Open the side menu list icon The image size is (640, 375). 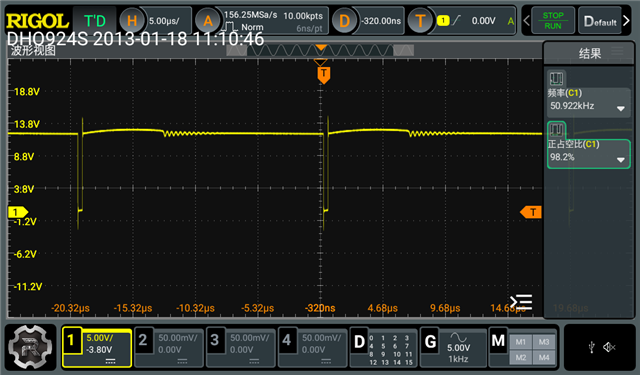pyautogui.click(x=521, y=302)
